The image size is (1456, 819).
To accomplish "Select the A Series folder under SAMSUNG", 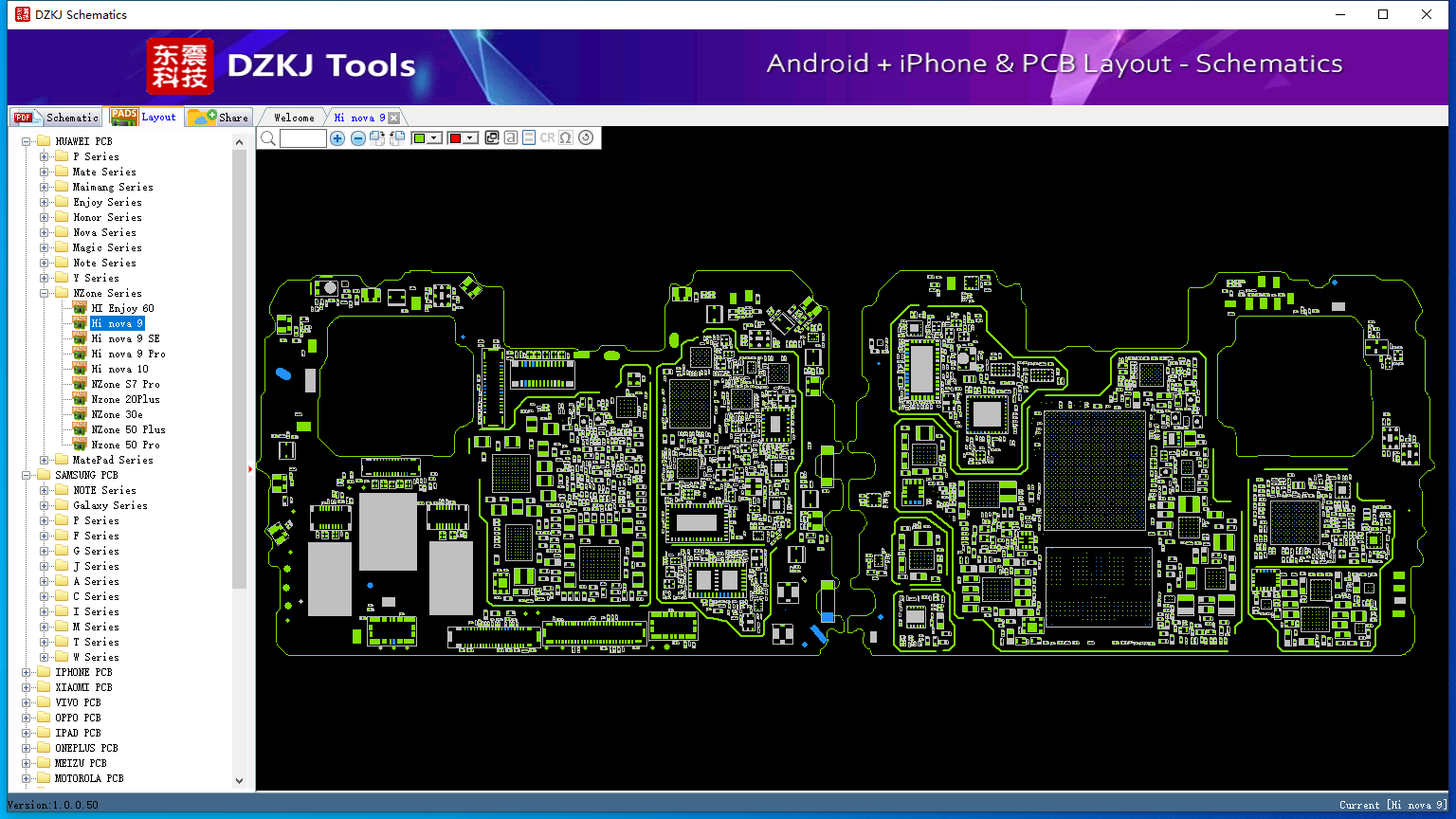I will (x=96, y=581).
